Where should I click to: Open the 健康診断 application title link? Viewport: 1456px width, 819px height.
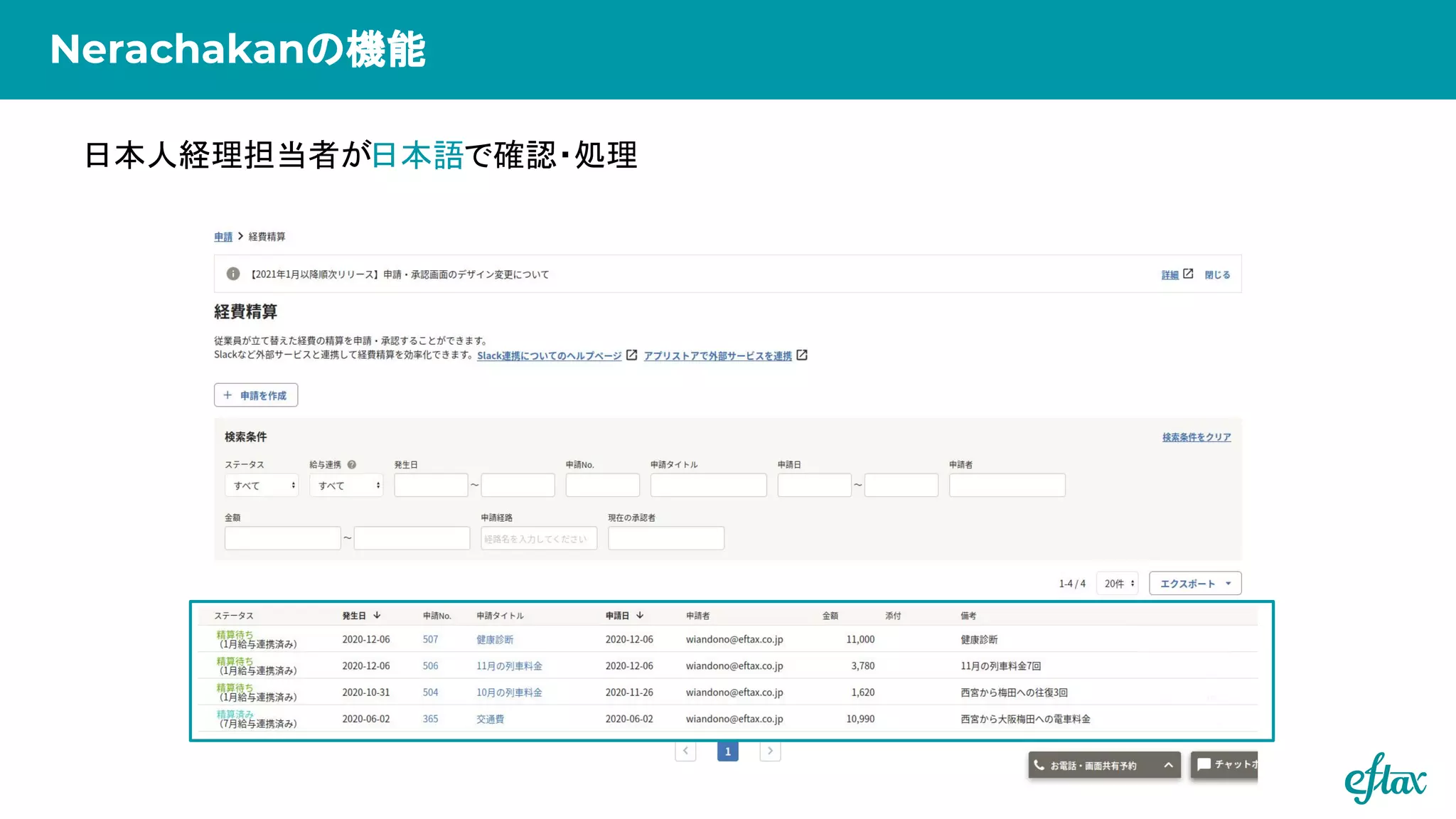pyautogui.click(x=495, y=640)
